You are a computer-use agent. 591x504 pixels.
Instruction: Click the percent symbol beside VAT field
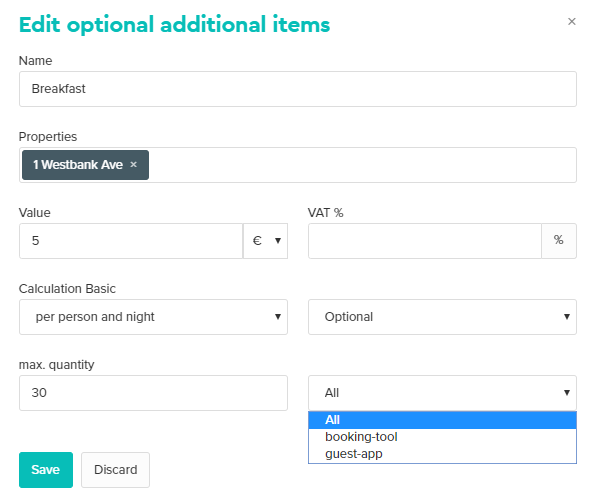pyautogui.click(x=559, y=241)
